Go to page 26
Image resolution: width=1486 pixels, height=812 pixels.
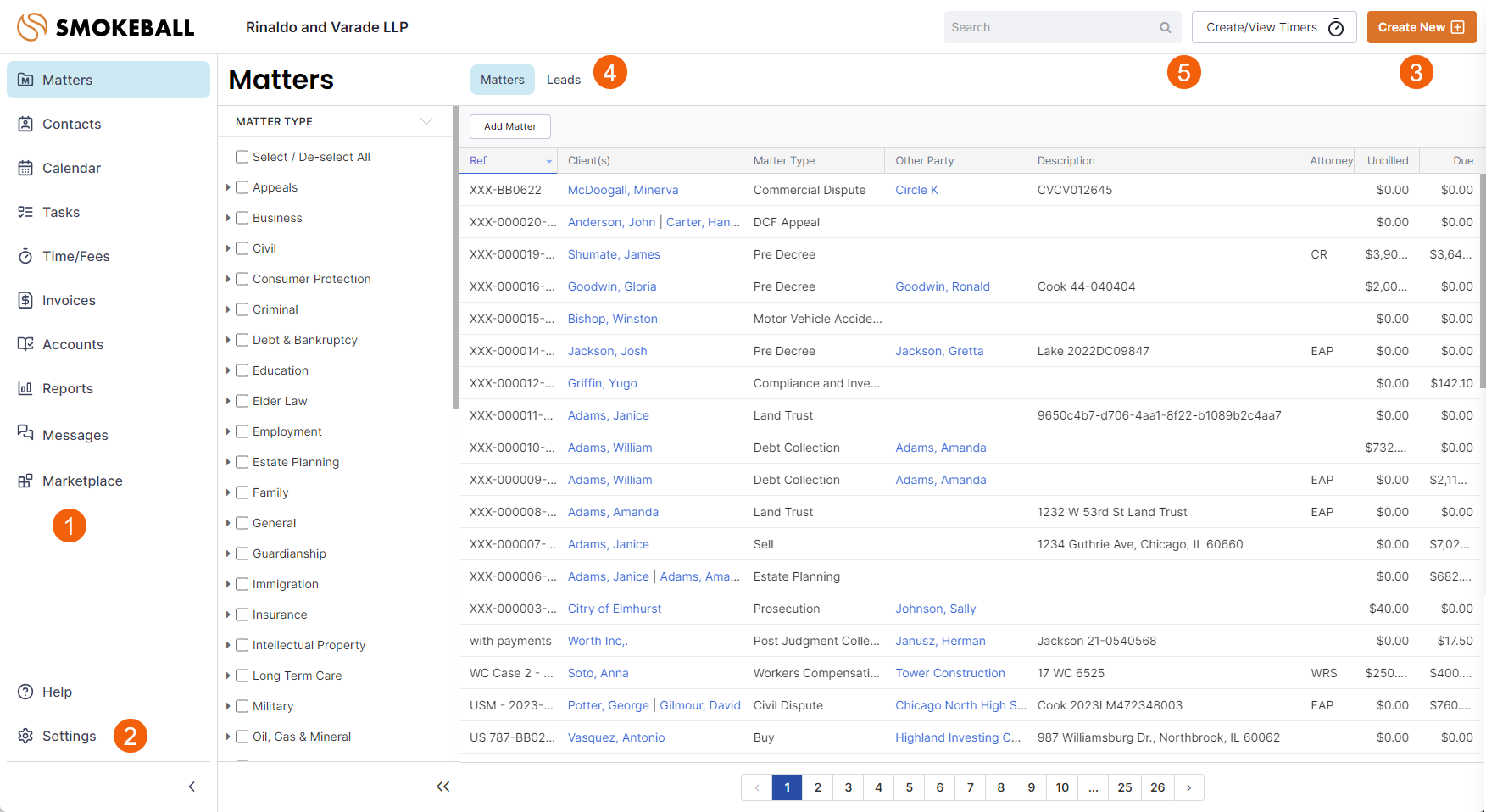1158,787
